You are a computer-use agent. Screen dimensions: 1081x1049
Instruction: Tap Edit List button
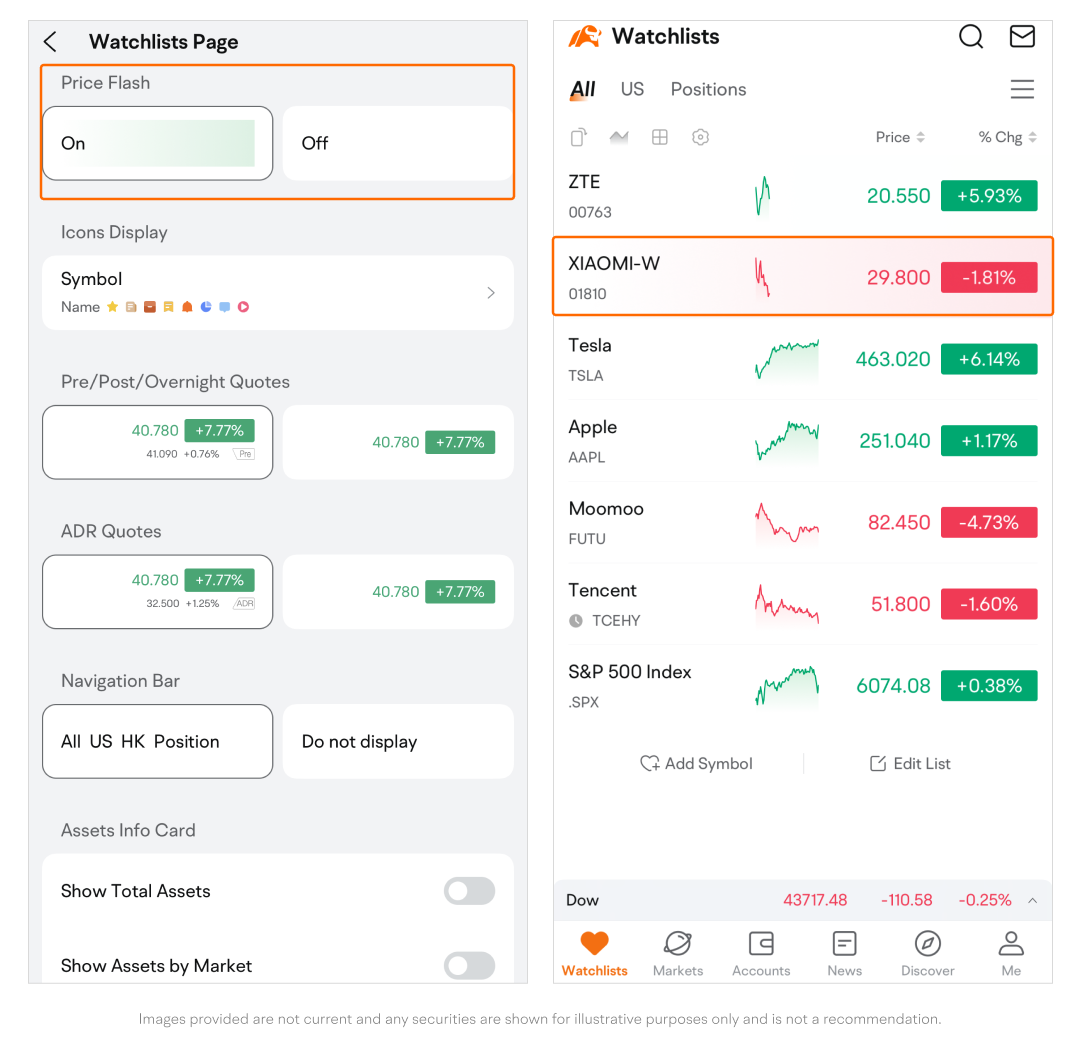910,763
